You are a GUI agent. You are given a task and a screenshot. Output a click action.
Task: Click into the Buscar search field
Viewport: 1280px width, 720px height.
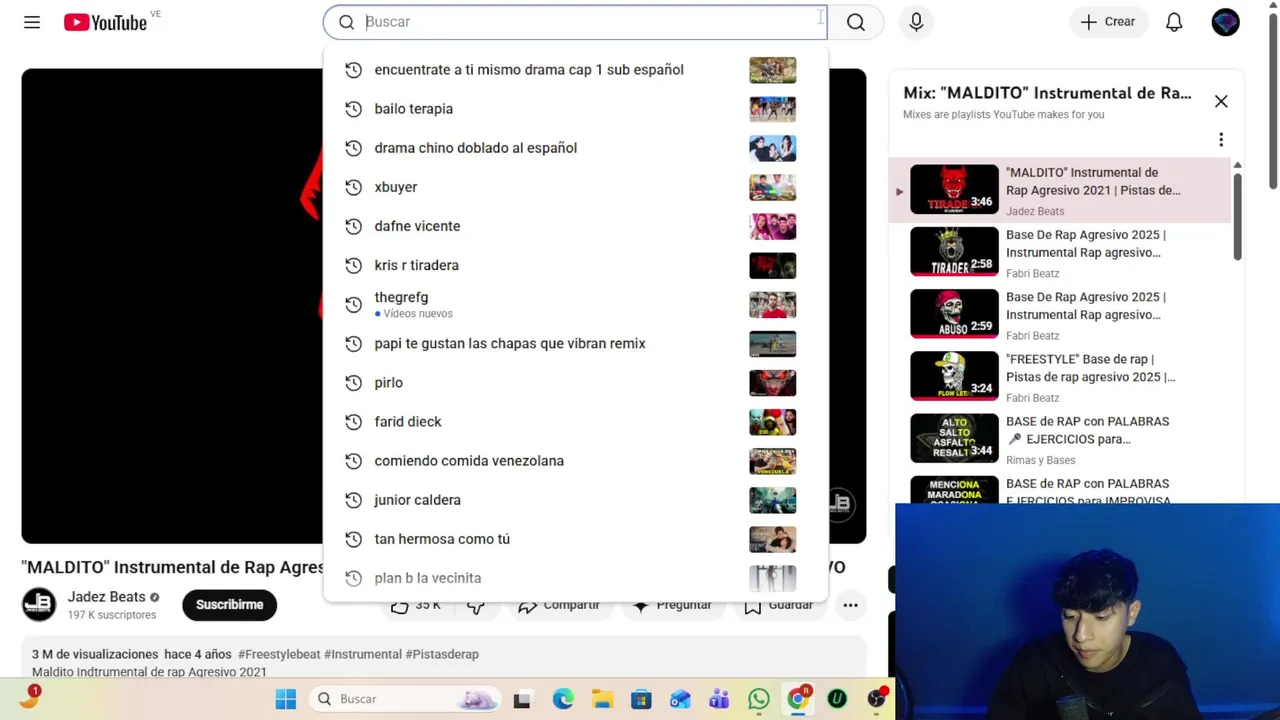pyautogui.click(x=575, y=22)
